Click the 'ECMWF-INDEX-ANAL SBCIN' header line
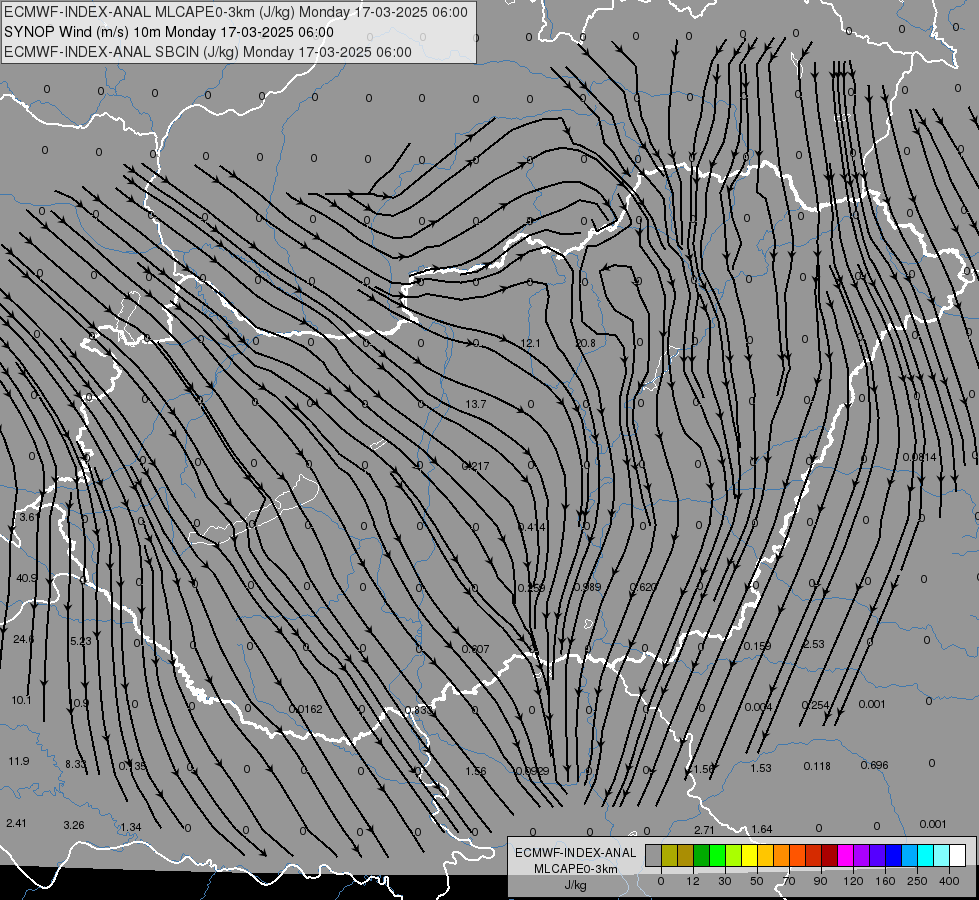The image size is (979, 900). click(x=208, y=52)
